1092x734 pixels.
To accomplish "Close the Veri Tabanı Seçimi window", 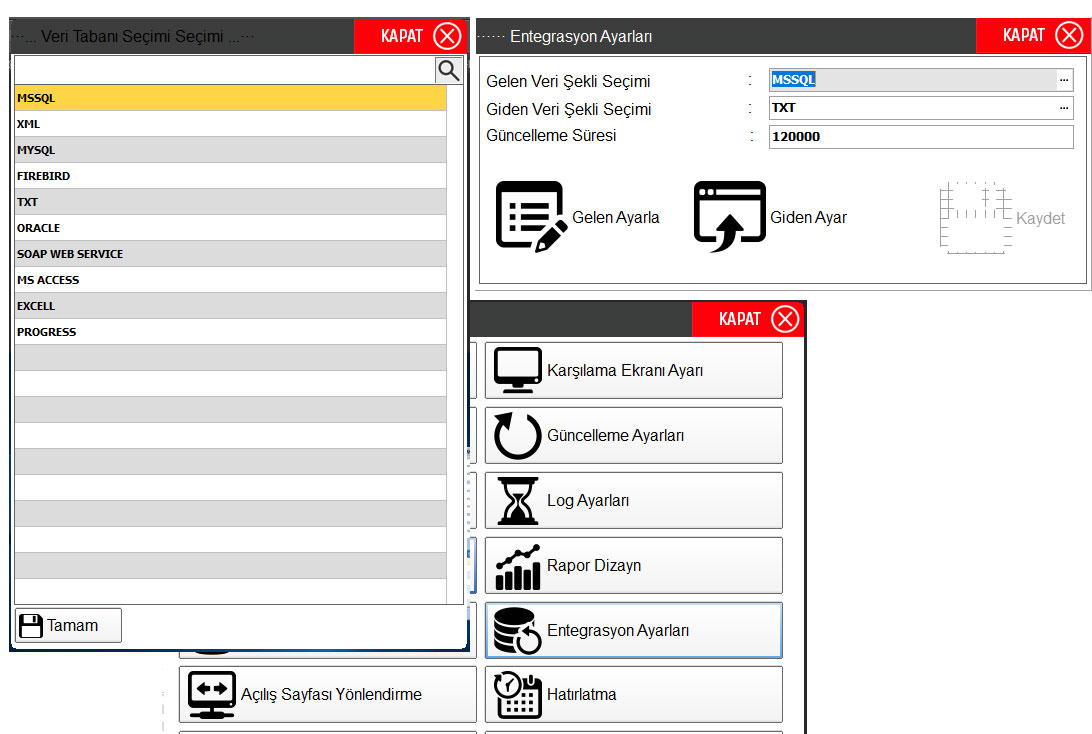I will (410, 36).
